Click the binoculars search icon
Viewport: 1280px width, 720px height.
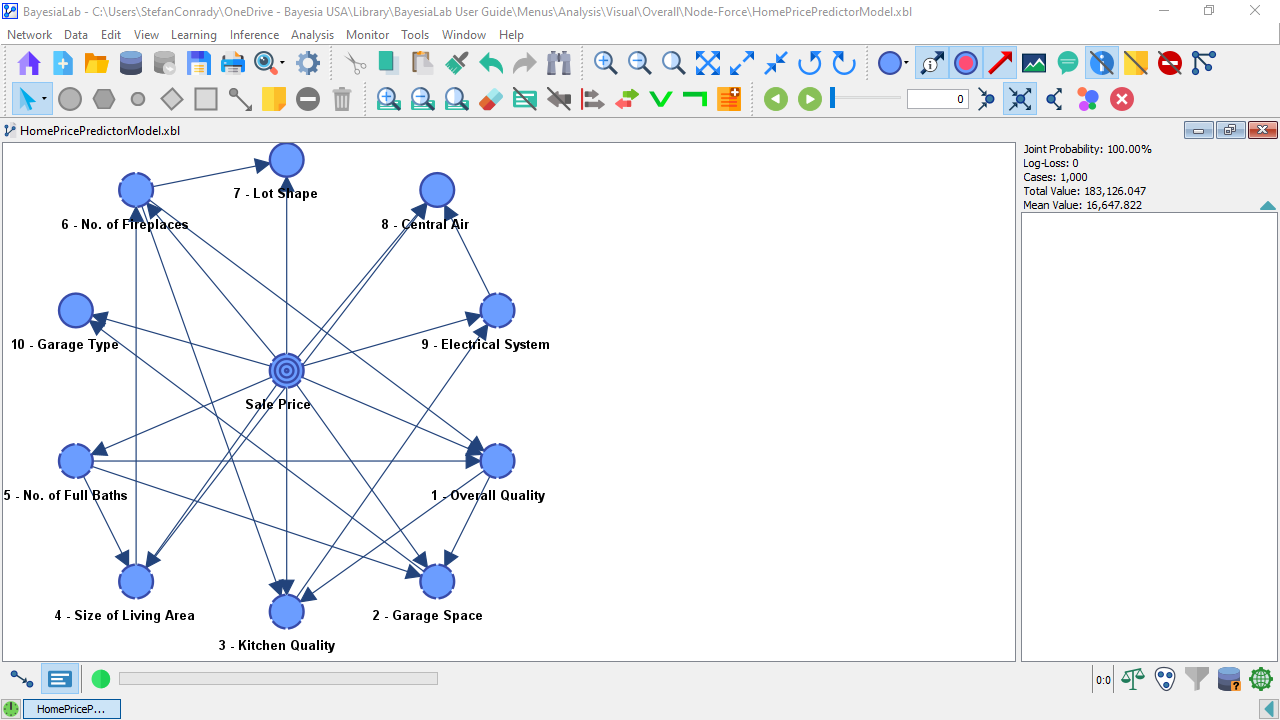pos(559,64)
